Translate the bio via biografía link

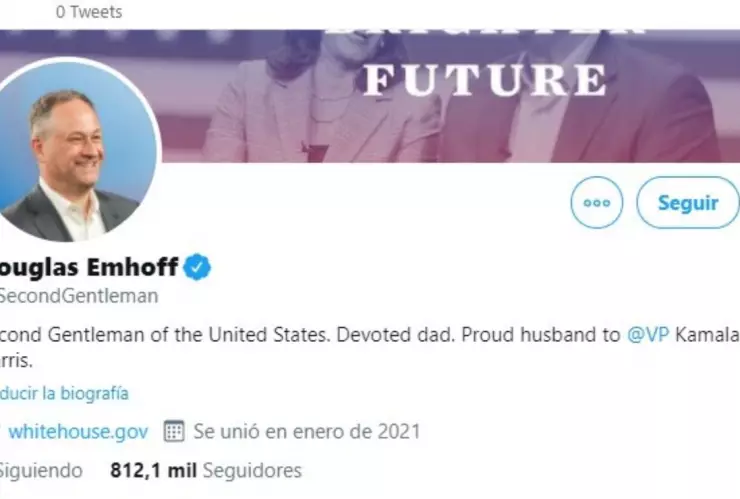(64, 394)
